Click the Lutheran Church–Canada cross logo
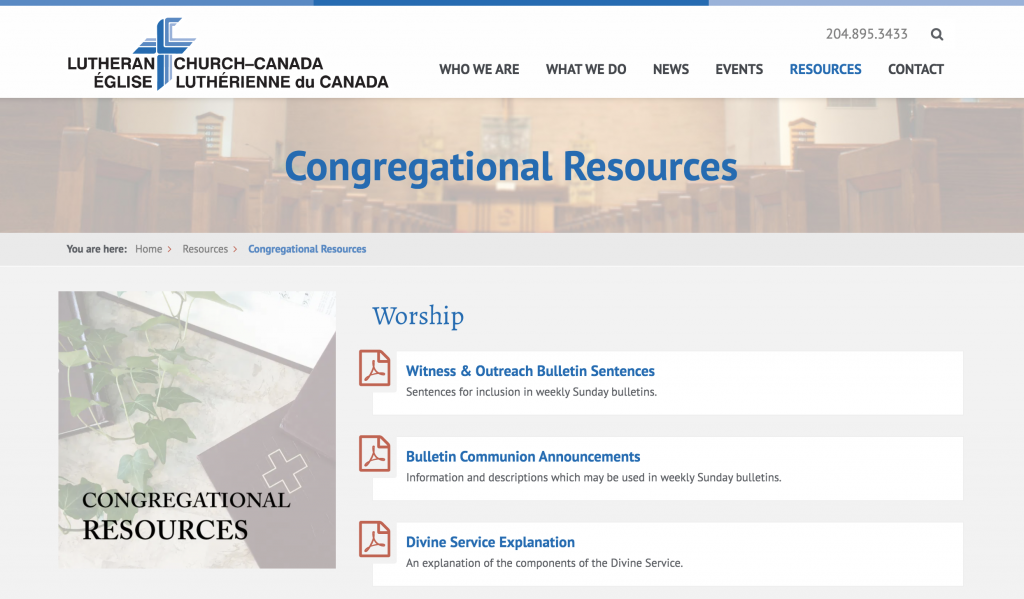Viewport: 1024px width, 599px height. click(228, 54)
